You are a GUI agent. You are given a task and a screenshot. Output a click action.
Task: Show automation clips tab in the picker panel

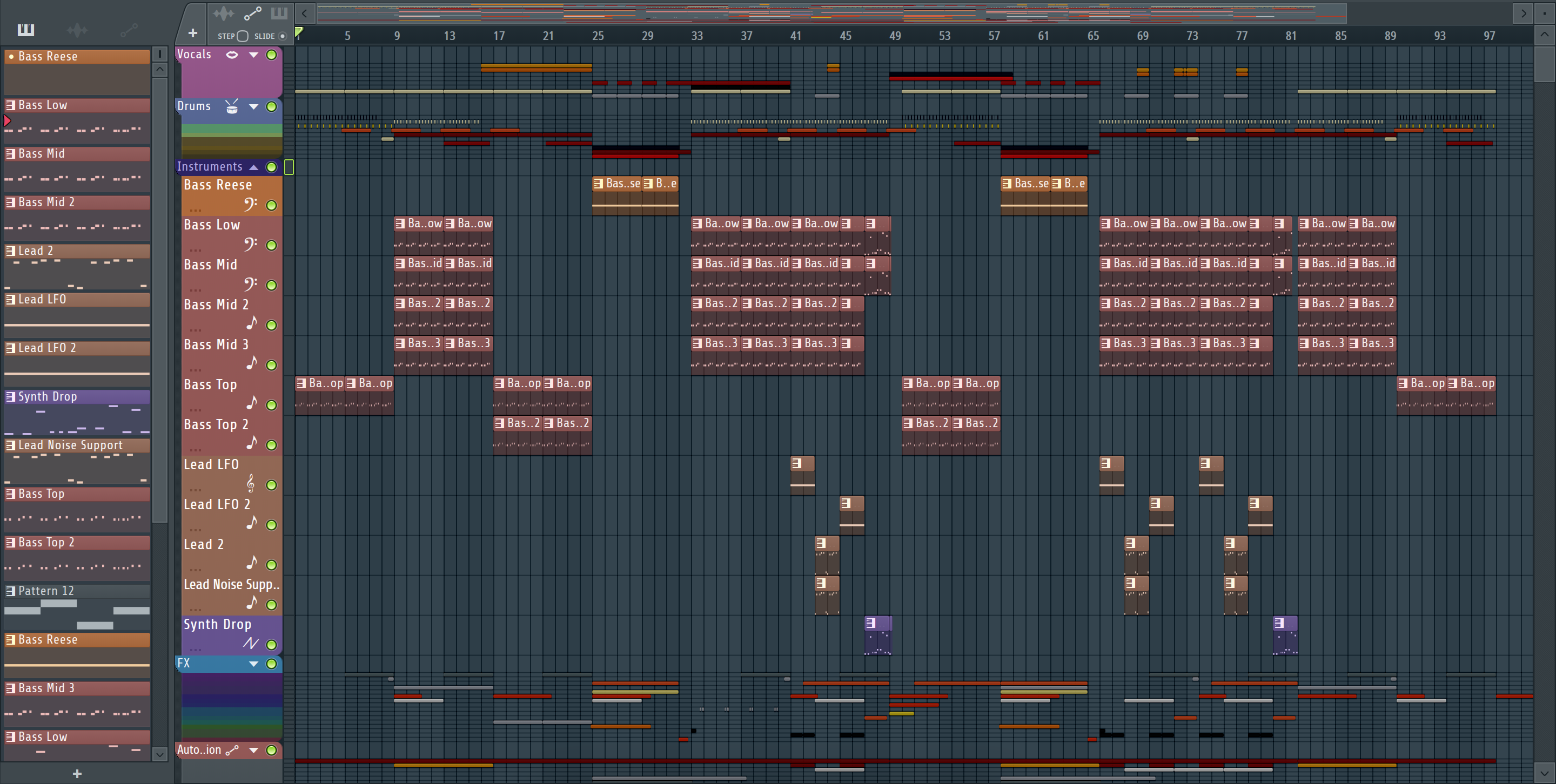pyautogui.click(x=129, y=30)
